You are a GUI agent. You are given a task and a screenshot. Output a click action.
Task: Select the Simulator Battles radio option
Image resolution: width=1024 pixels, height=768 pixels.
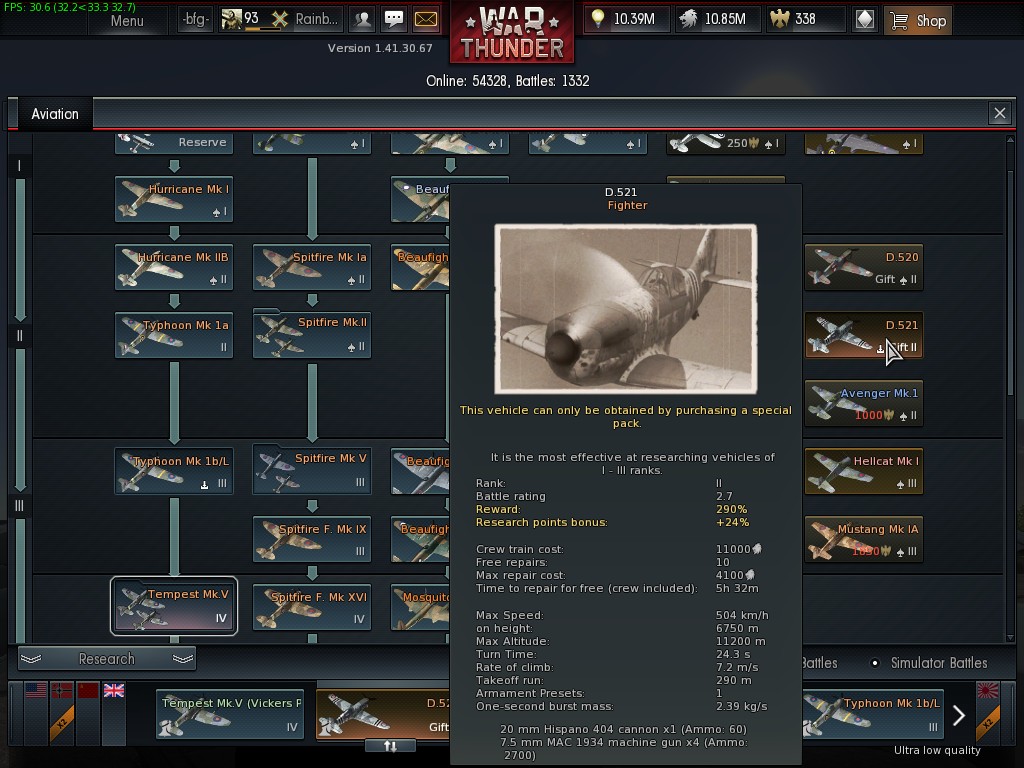(x=875, y=663)
